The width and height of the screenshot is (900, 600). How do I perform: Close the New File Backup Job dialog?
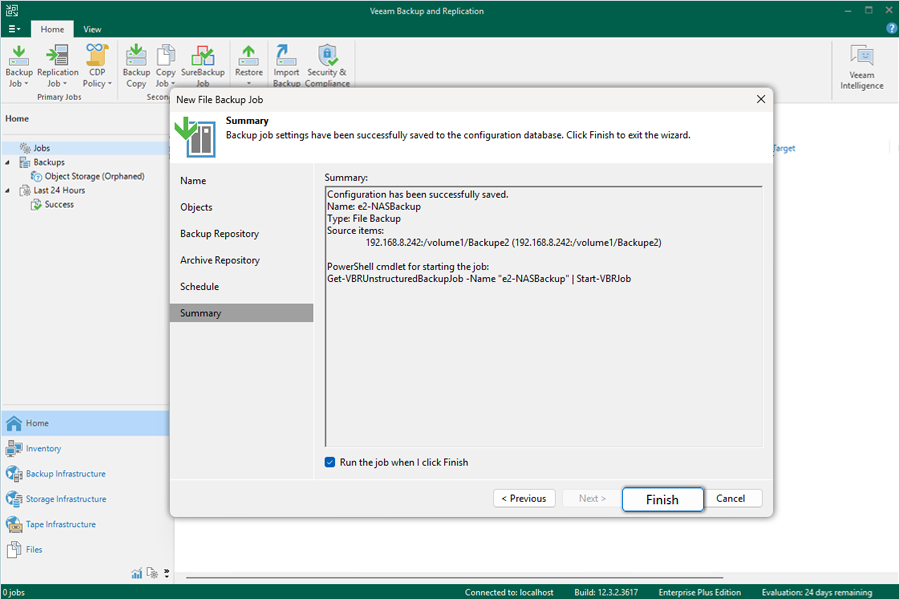(x=761, y=99)
